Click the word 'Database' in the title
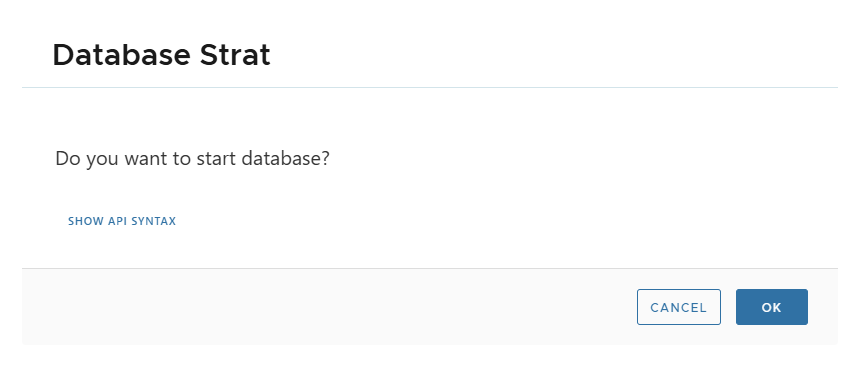This screenshot has width=860, height=368. (x=121, y=55)
